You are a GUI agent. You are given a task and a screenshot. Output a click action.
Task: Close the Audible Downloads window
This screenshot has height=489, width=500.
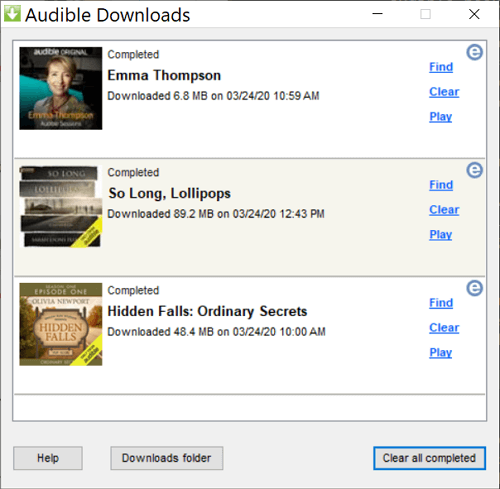(474, 14)
